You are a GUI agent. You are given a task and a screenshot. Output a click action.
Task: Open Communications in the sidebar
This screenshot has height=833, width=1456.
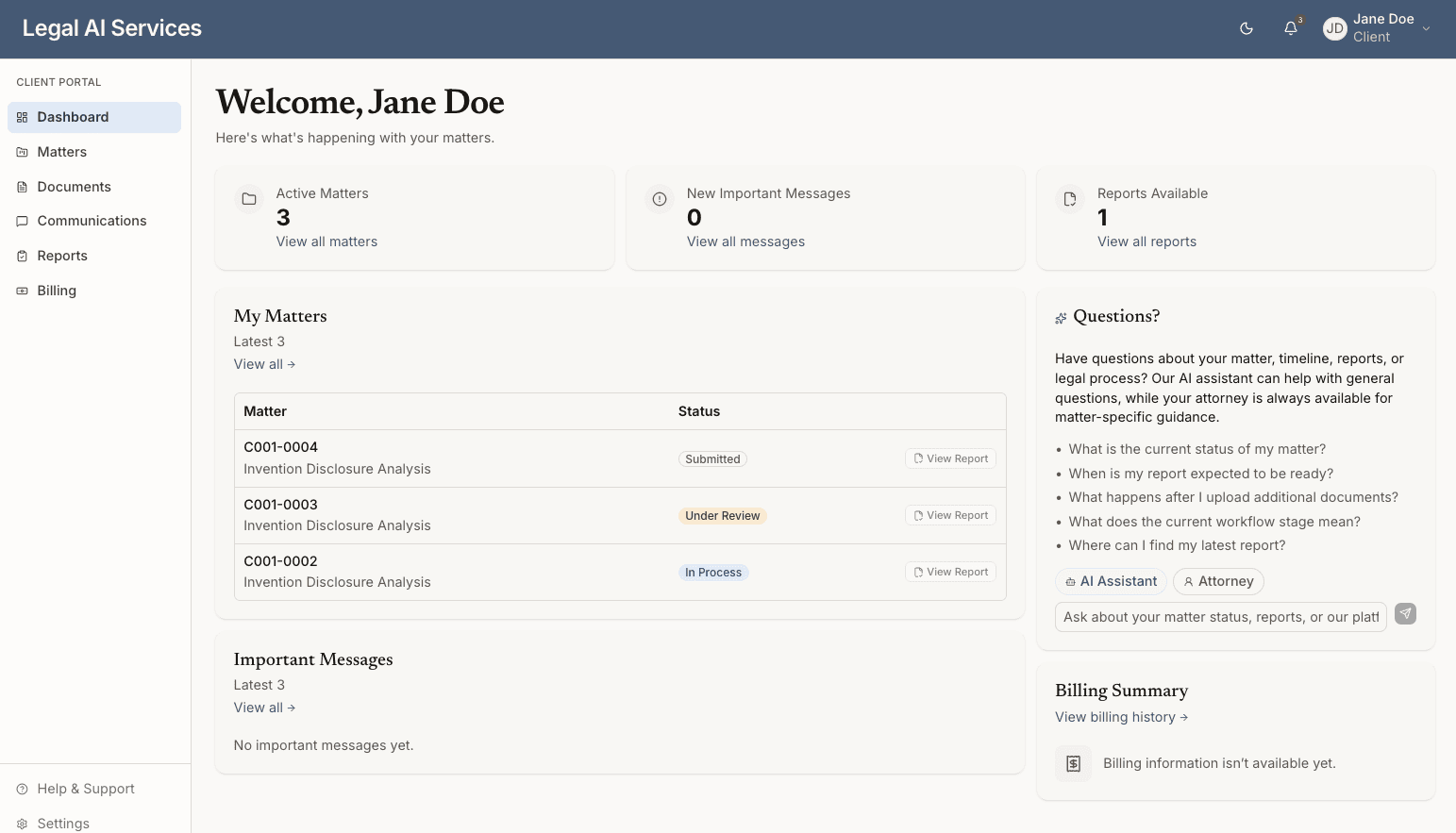pyautogui.click(x=94, y=221)
